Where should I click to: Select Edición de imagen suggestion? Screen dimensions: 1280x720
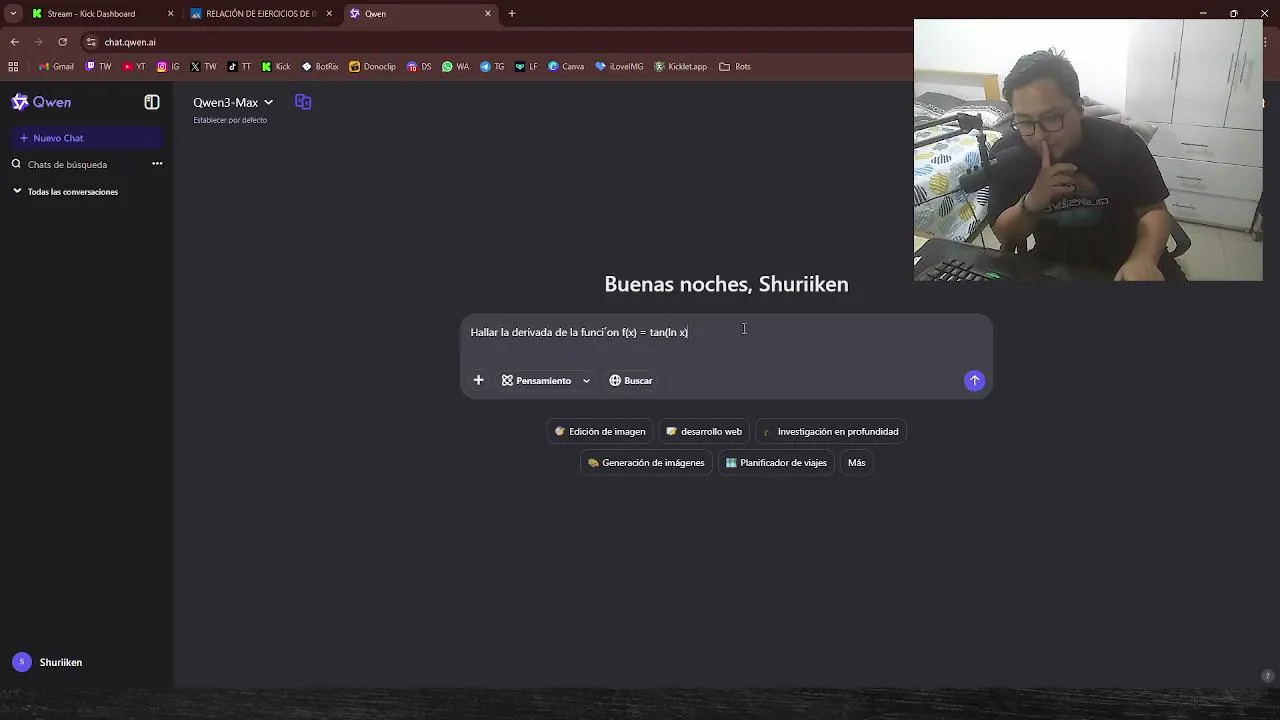(600, 432)
